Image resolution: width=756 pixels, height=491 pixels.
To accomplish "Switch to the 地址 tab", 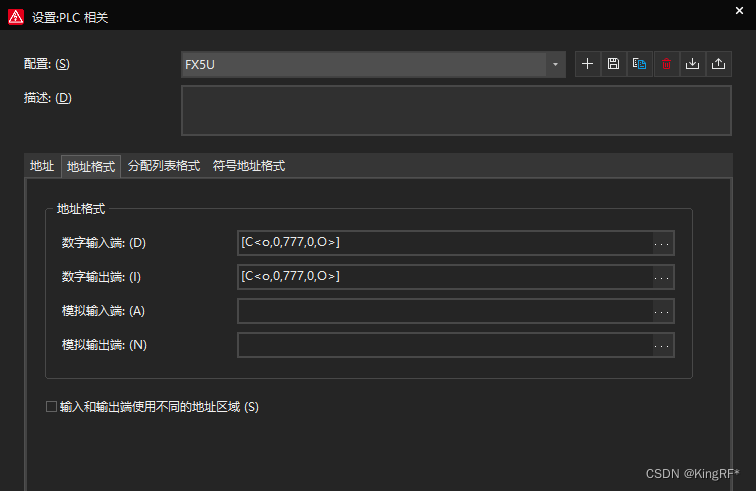I will point(42,166).
